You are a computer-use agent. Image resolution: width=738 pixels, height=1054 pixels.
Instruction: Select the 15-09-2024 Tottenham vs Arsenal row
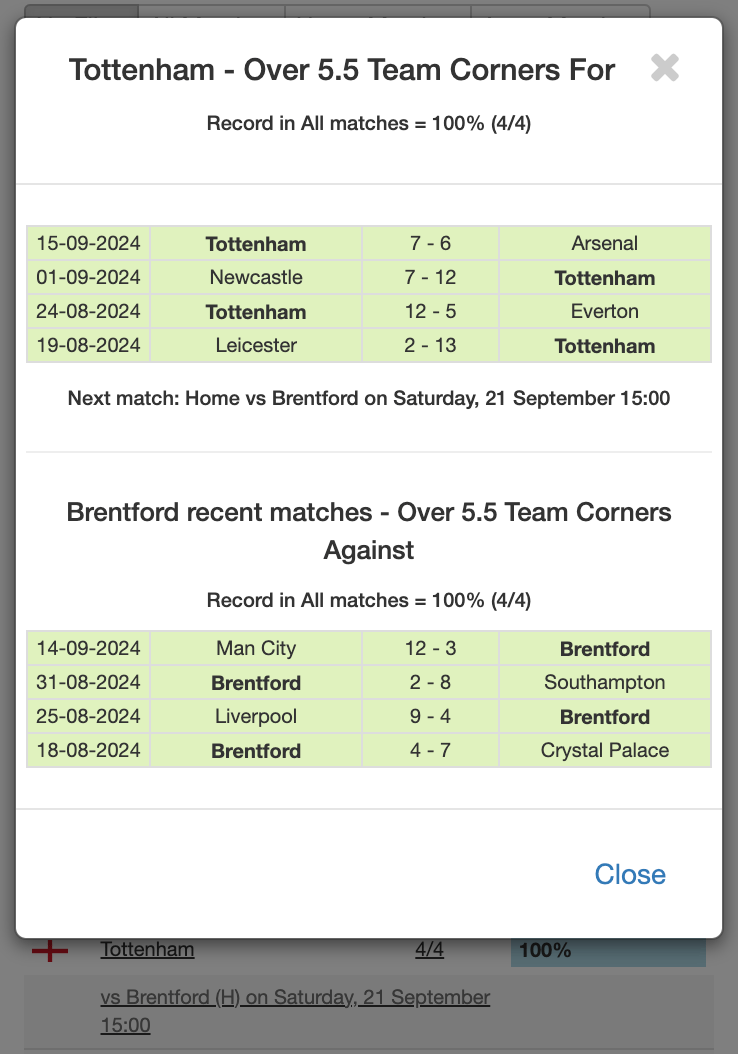coord(369,243)
